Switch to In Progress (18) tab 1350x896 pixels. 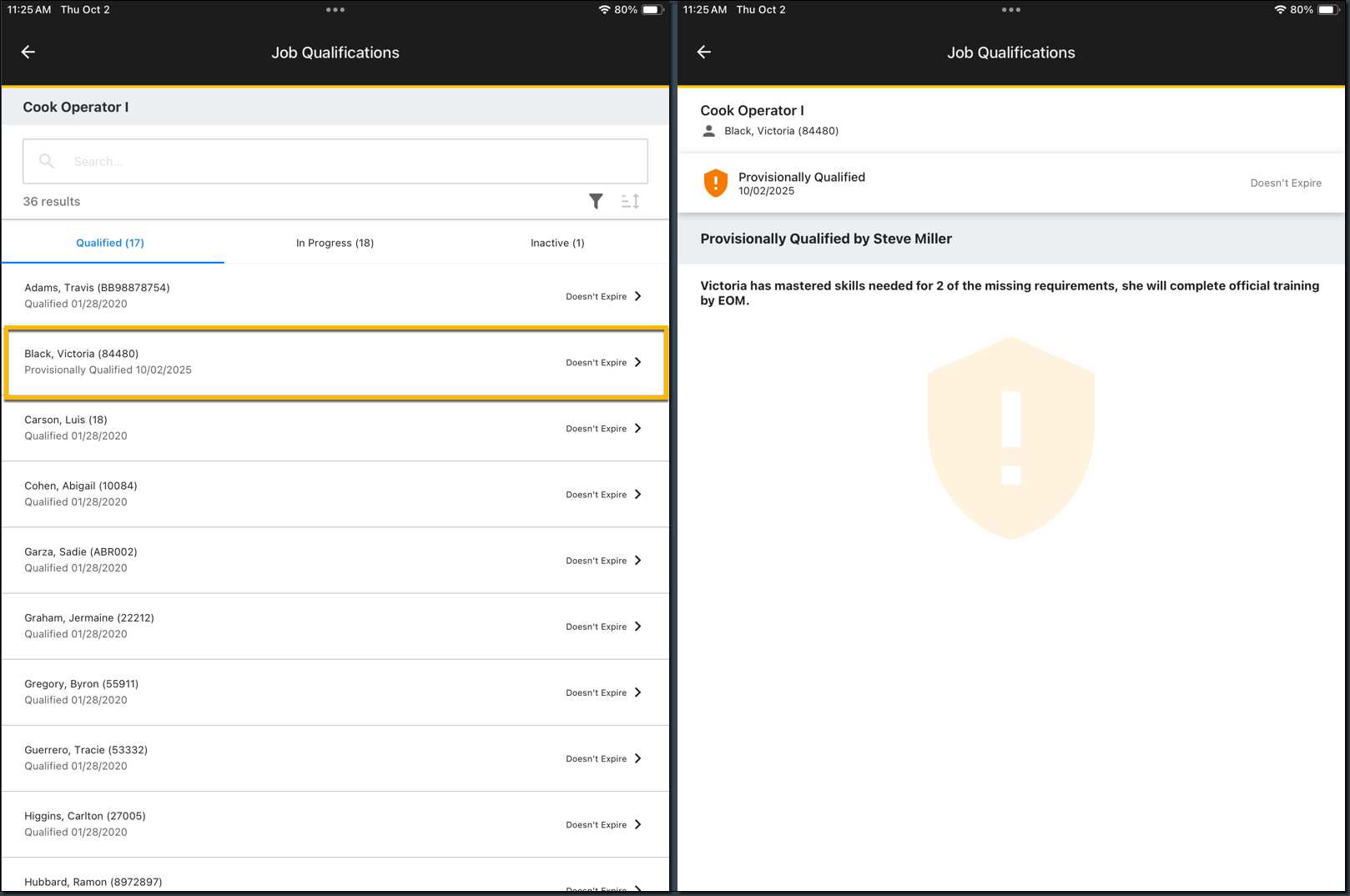pos(335,243)
